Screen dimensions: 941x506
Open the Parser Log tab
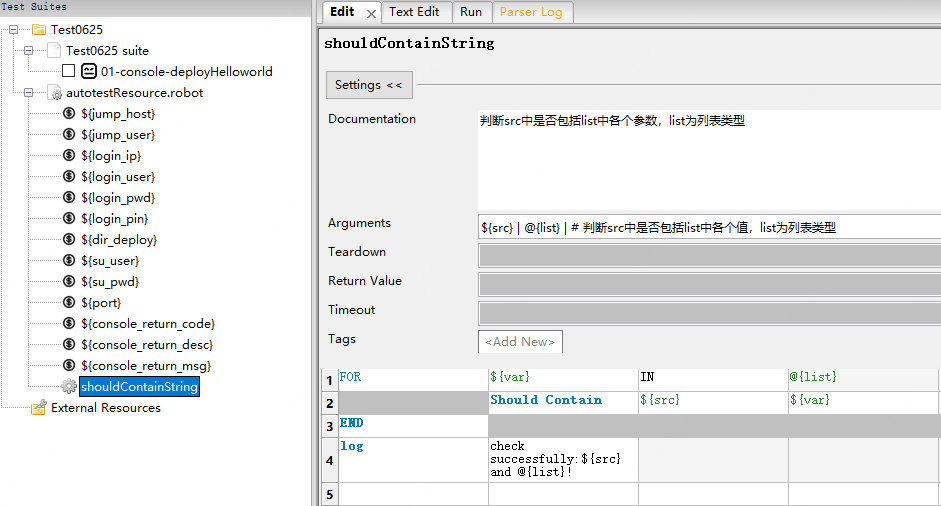pyautogui.click(x=532, y=12)
